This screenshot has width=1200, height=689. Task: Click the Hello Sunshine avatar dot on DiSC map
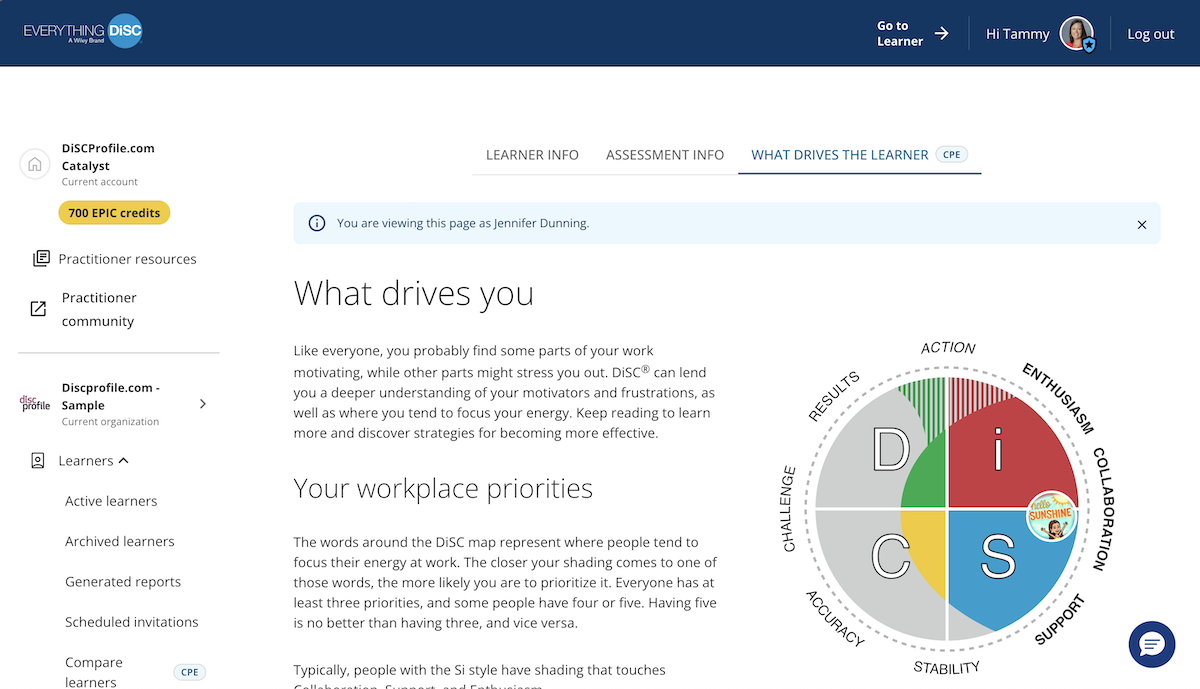[x=1051, y=516]
